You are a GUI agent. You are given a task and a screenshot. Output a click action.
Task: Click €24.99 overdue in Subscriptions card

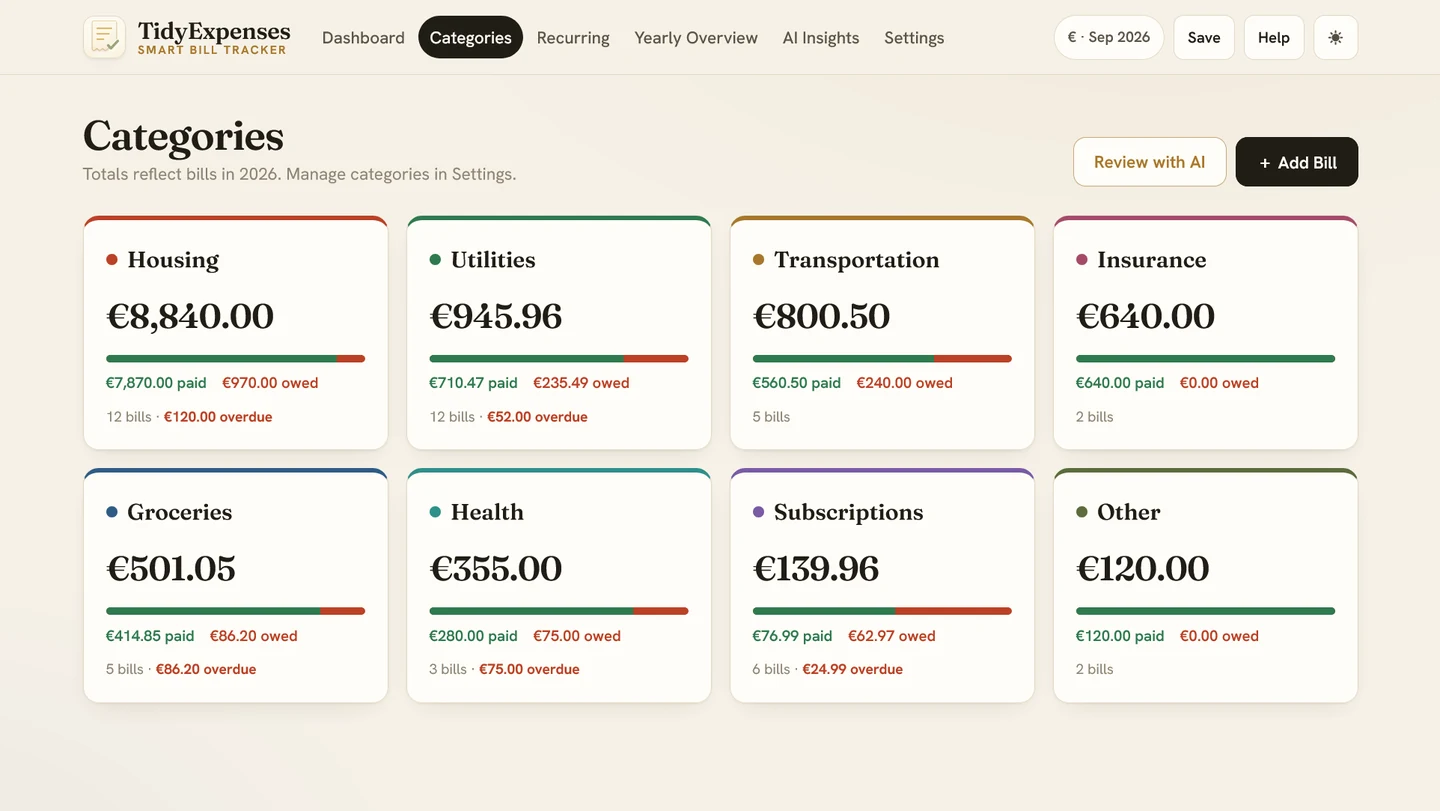click(852, 670)
